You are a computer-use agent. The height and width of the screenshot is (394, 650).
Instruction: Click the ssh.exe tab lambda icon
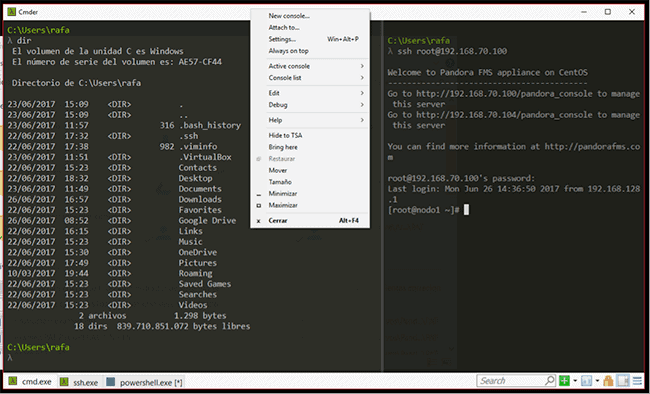pos(64,382)
